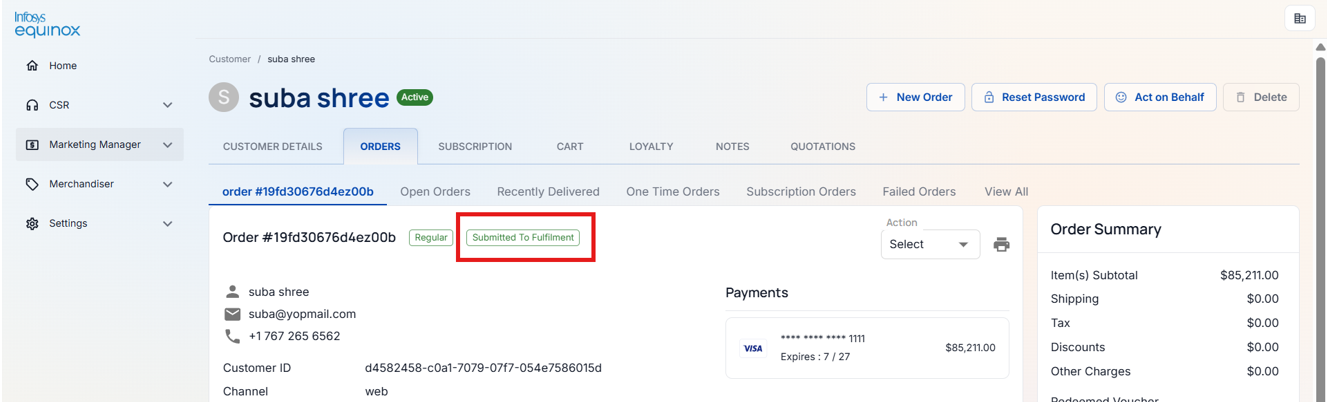Viewport: 1327px width, 402px height.
Task: Click the CSR headset icon
Action: coord(32,105)
